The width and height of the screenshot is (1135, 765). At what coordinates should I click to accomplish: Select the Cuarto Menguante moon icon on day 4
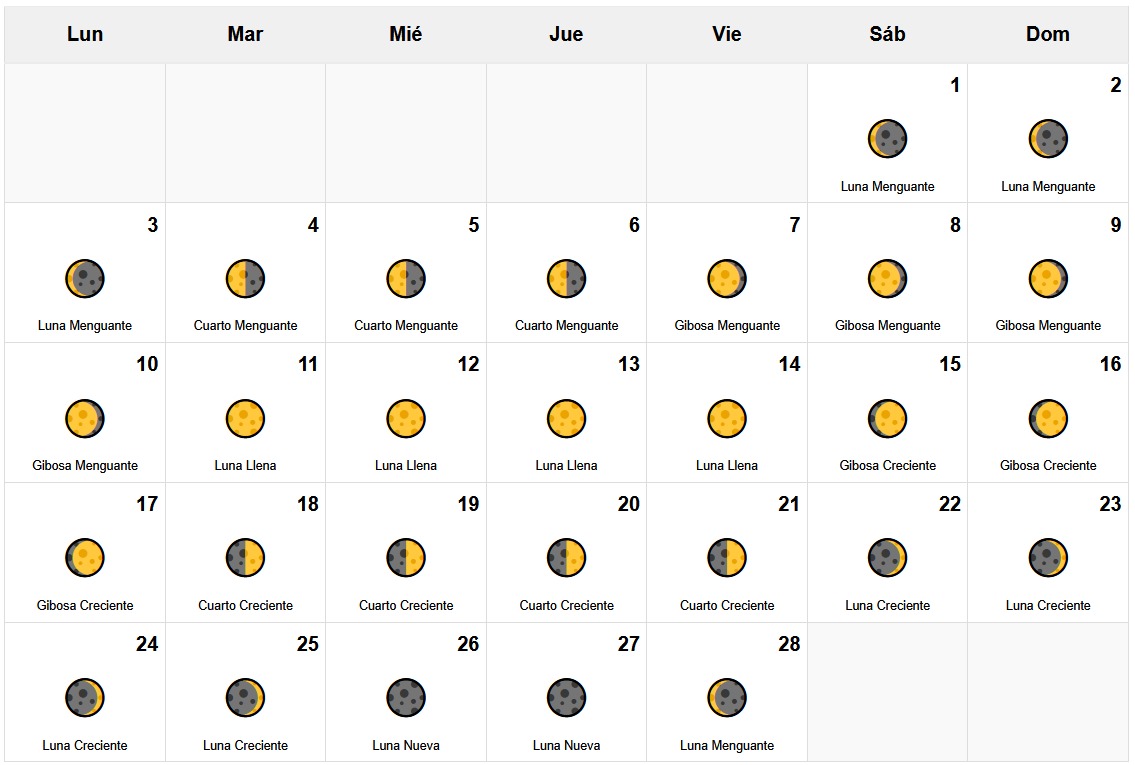tap(245, 279)
